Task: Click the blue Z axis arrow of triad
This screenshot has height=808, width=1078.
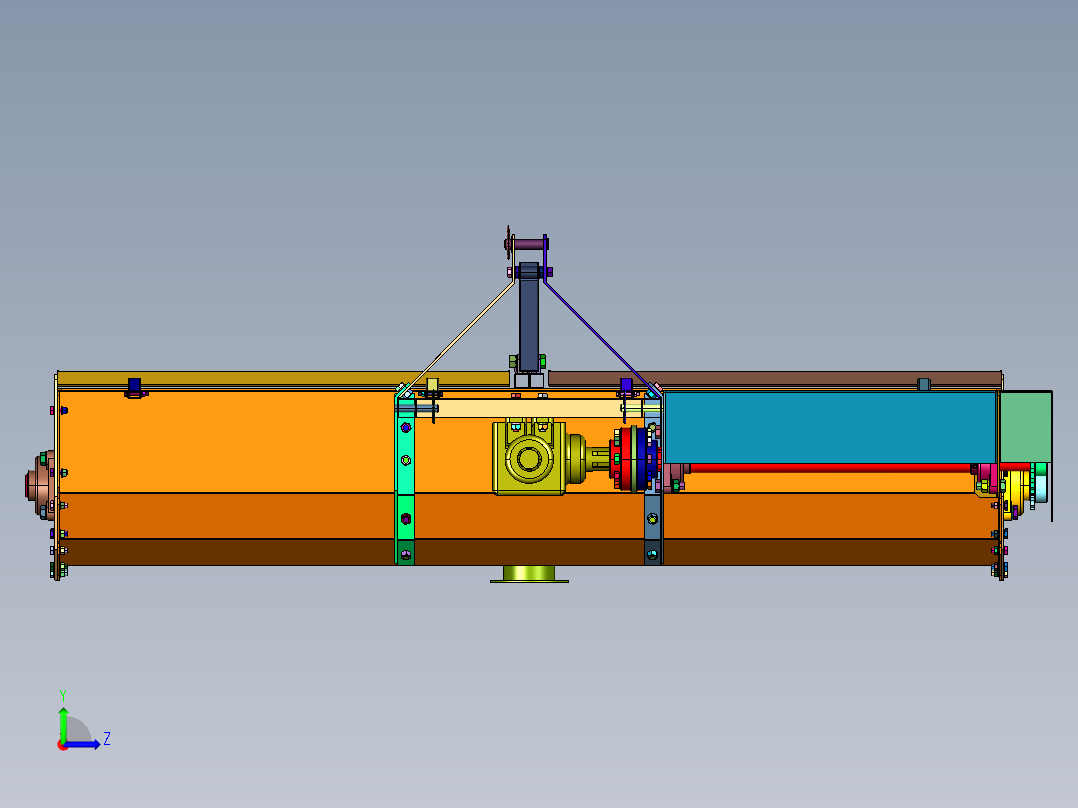Action: point(84,744)
